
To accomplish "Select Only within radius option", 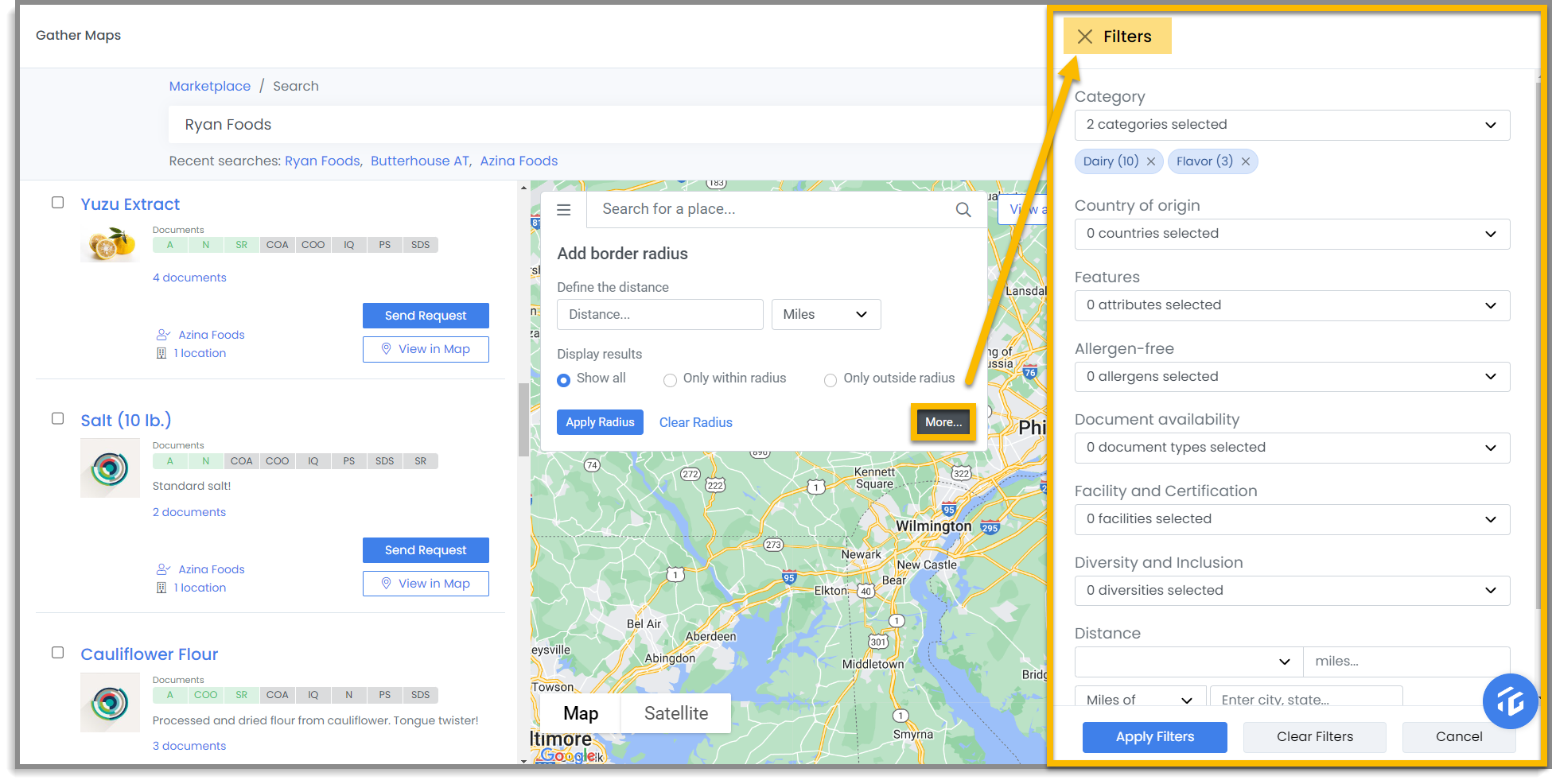I will tap(670, 380).
